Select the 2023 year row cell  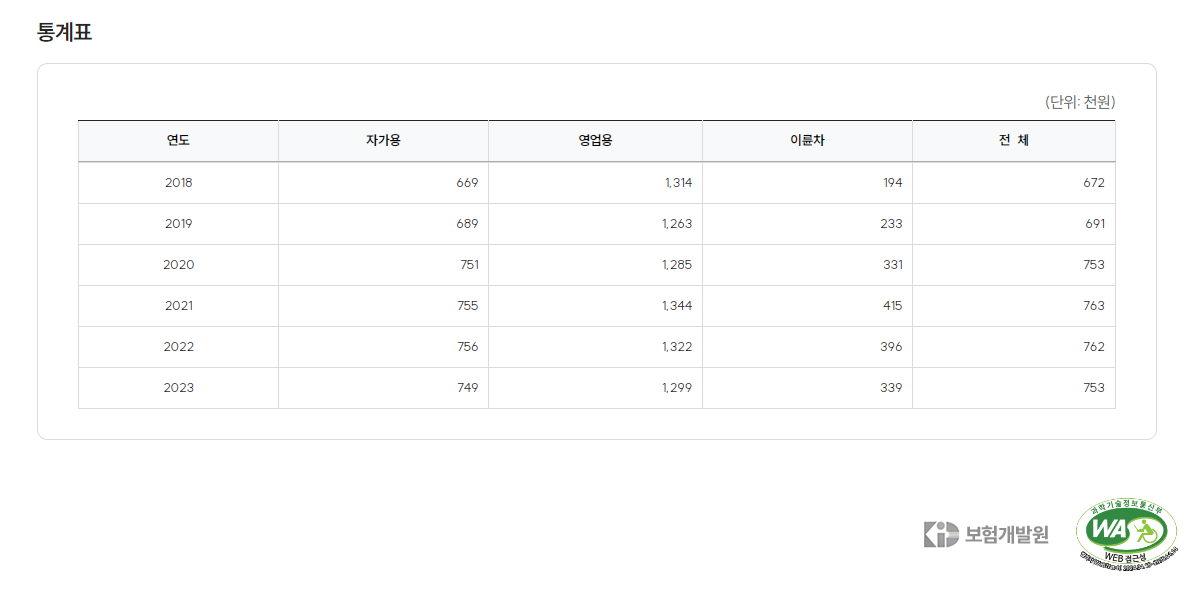click(179, 388)
